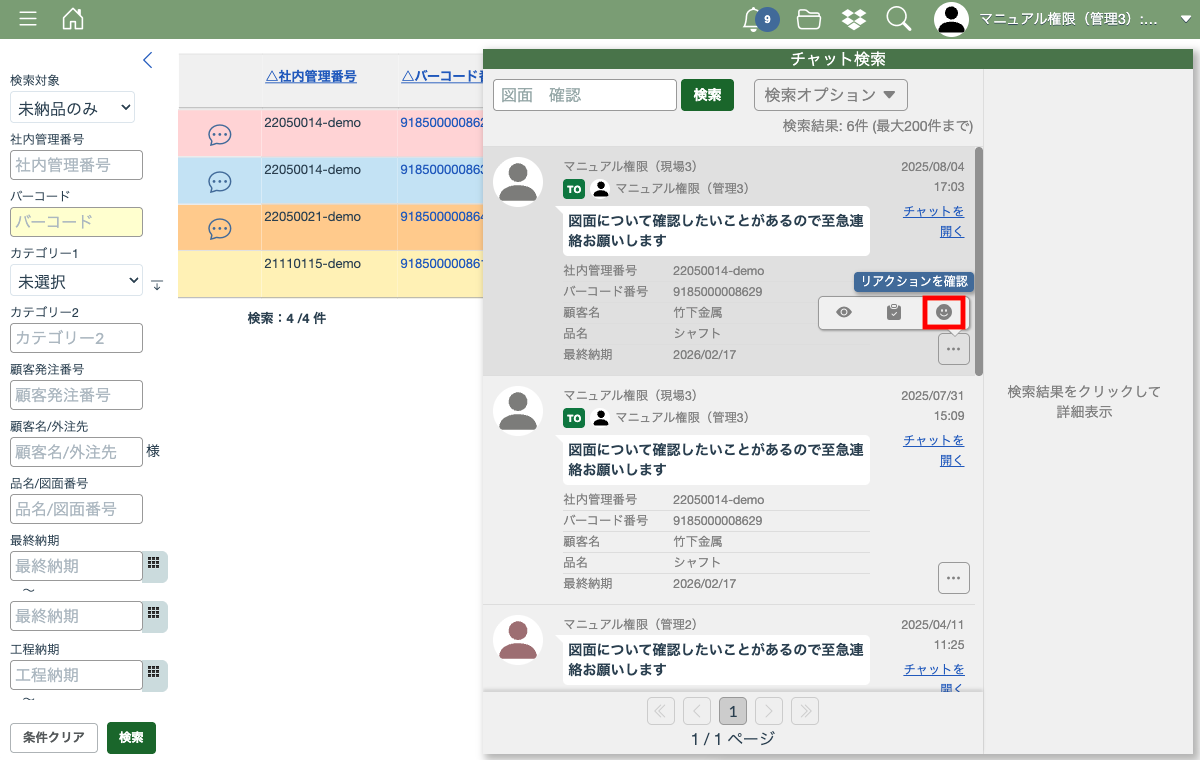Click the Dropbox icon in header
Image resolution: width=1200 pixels, height=760 pixels.
tap(853, 19)
